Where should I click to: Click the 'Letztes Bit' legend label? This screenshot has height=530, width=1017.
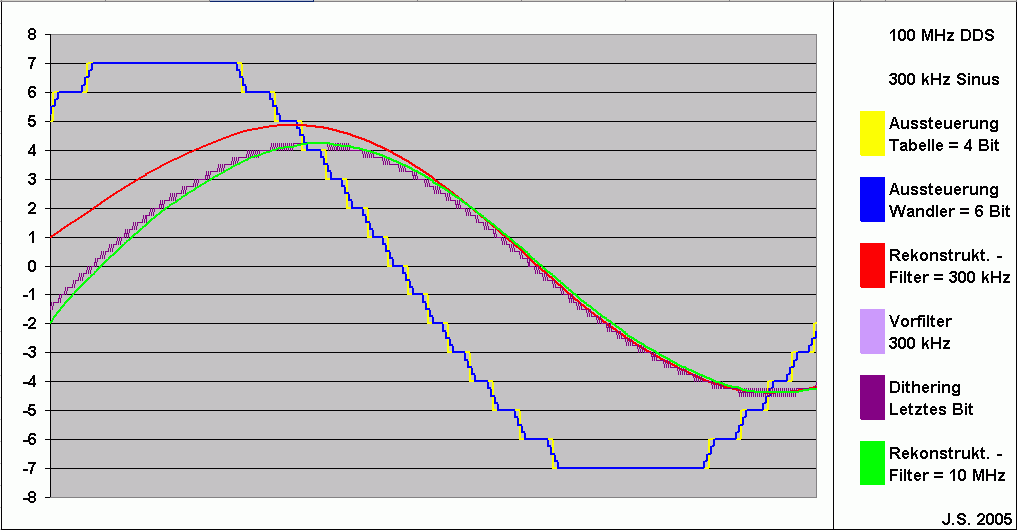click(931, 409)
